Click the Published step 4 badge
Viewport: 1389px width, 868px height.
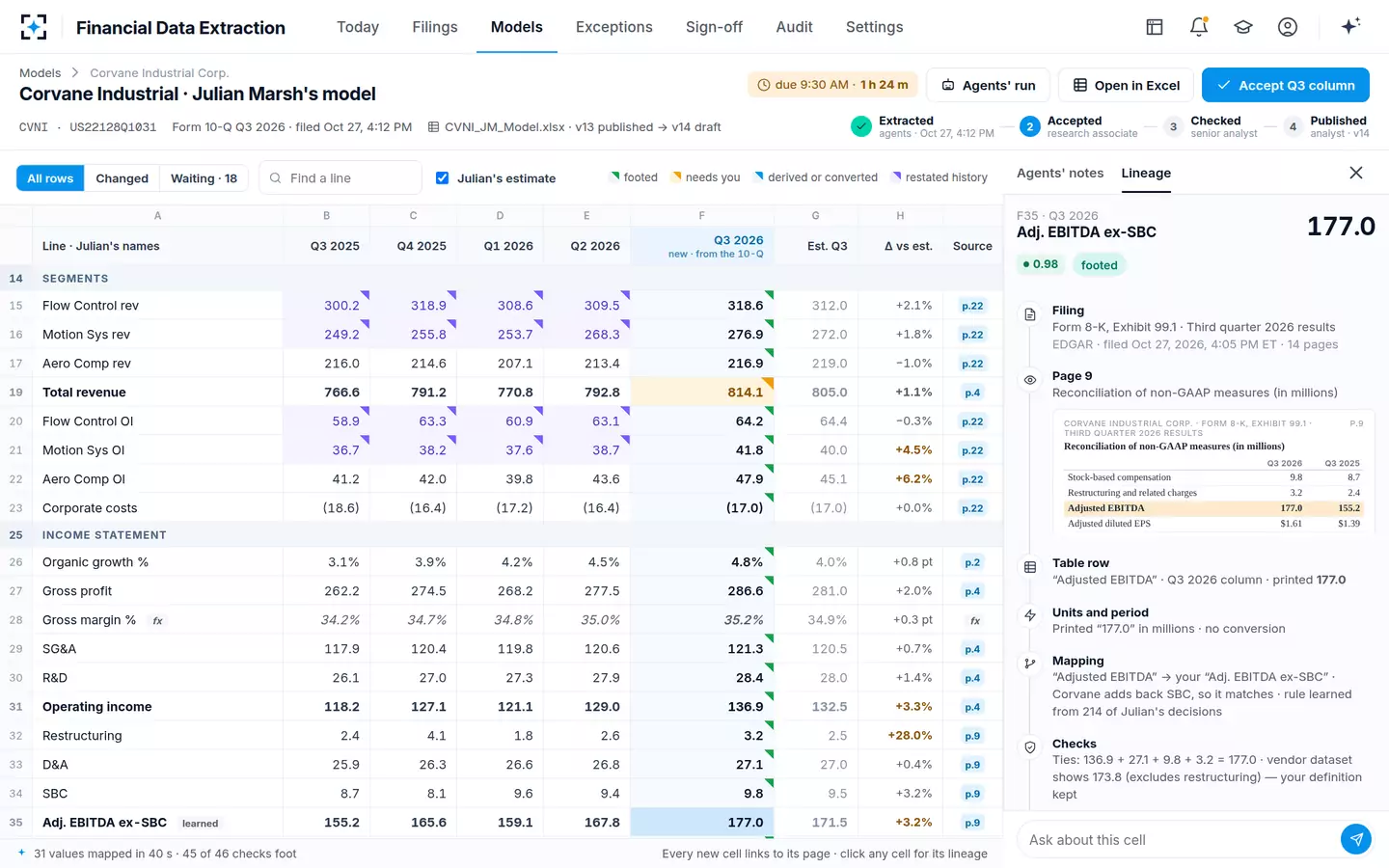click(1293, 126)
